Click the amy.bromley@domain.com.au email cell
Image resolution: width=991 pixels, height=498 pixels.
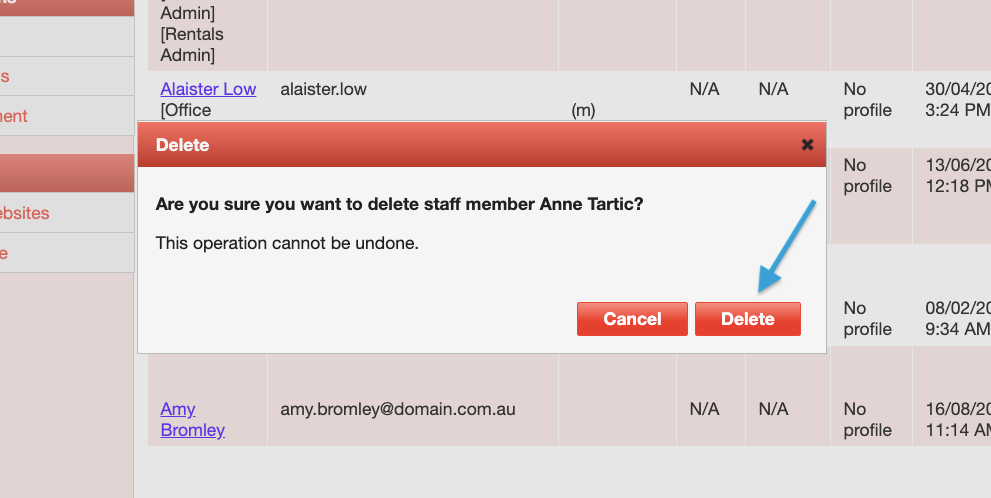click(x=398, y=409)
